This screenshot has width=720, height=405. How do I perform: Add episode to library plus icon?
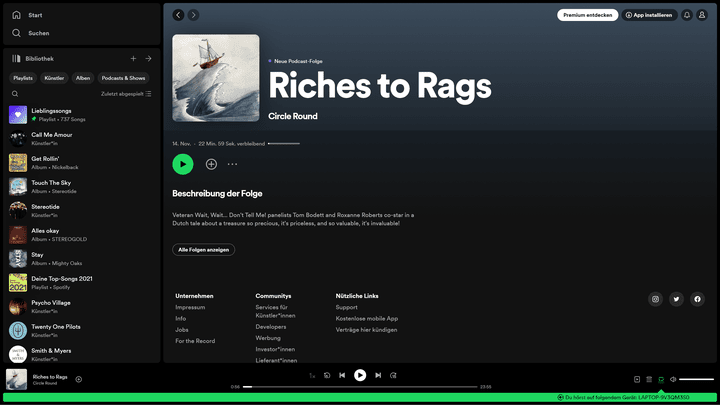coord(211,164)
